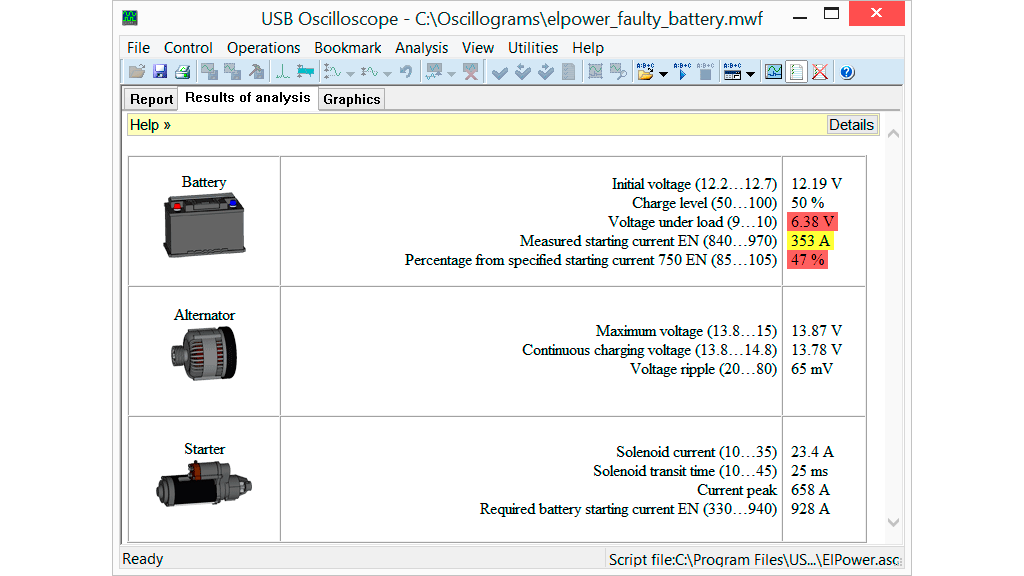
Task: Click the fit waveform to frame icon
Action: [x=595, y=72]
